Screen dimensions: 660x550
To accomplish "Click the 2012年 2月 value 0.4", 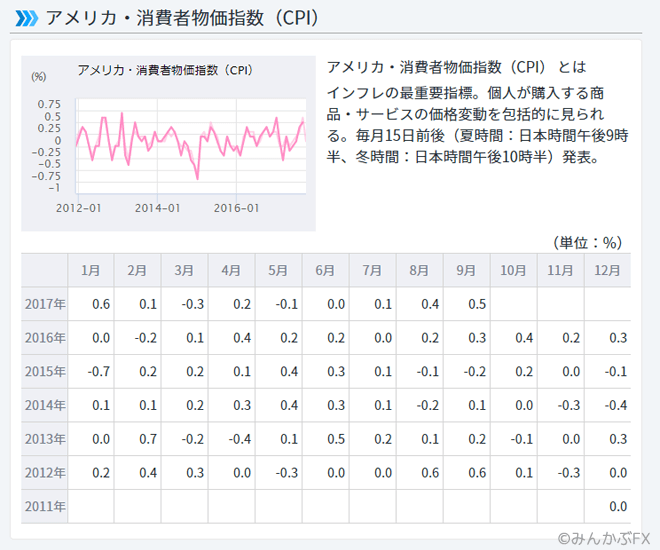I will 148,473.
